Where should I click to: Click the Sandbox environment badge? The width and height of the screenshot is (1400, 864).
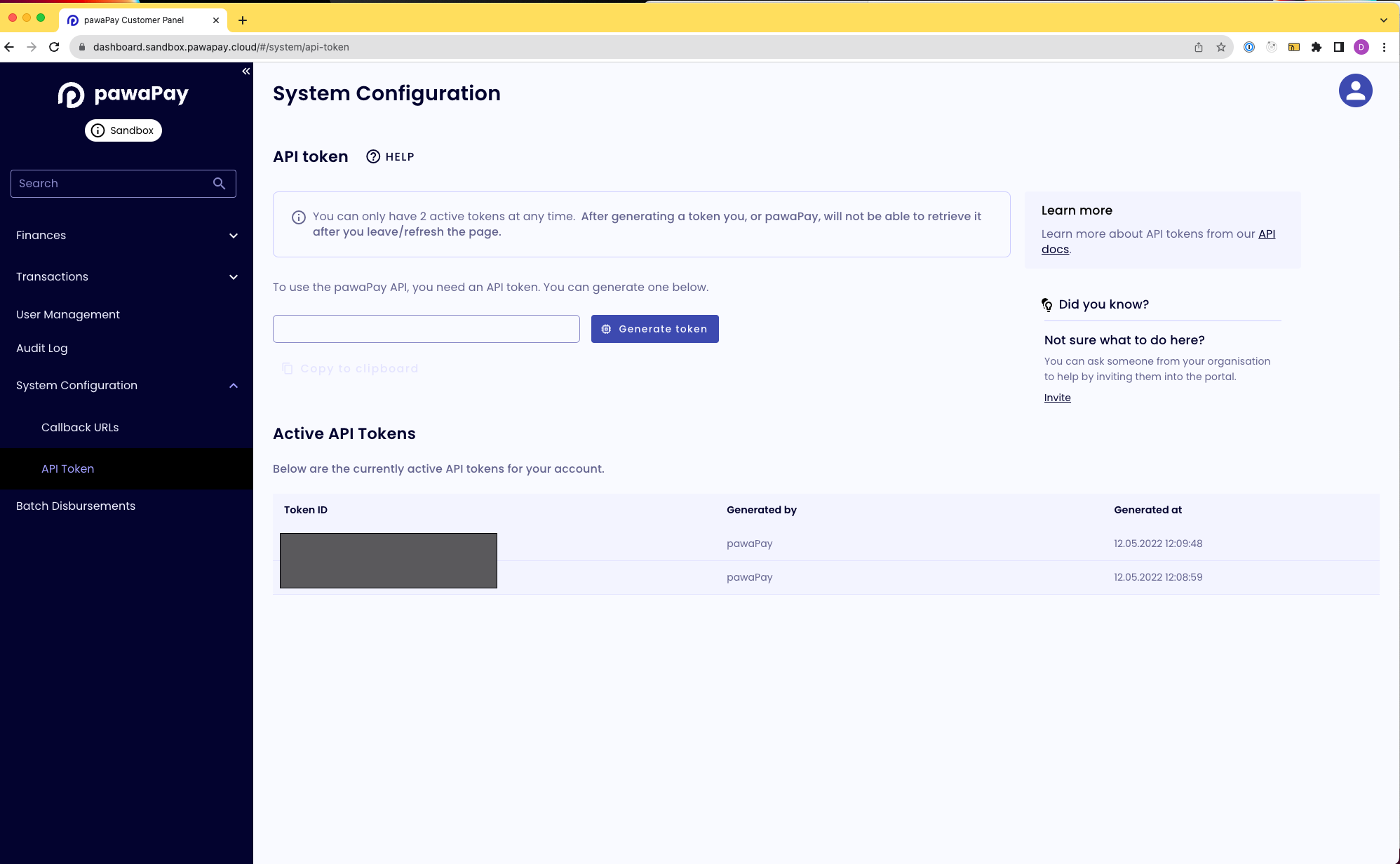123,130
